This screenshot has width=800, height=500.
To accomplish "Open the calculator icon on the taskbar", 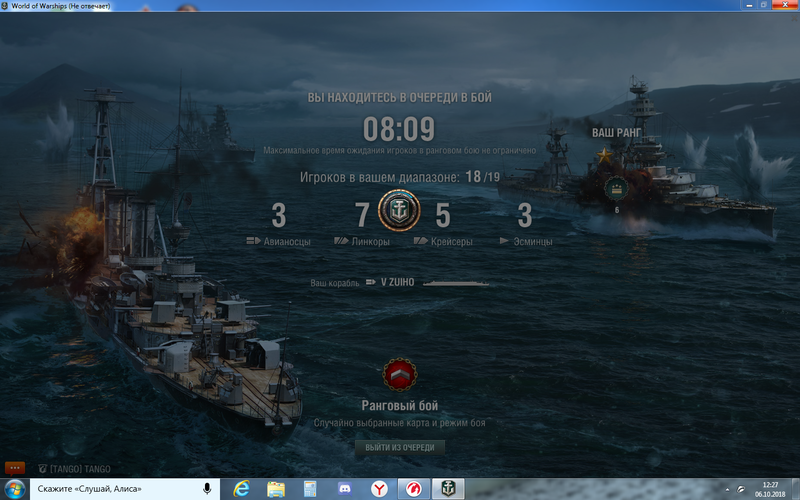I will (x=310, y=489).
